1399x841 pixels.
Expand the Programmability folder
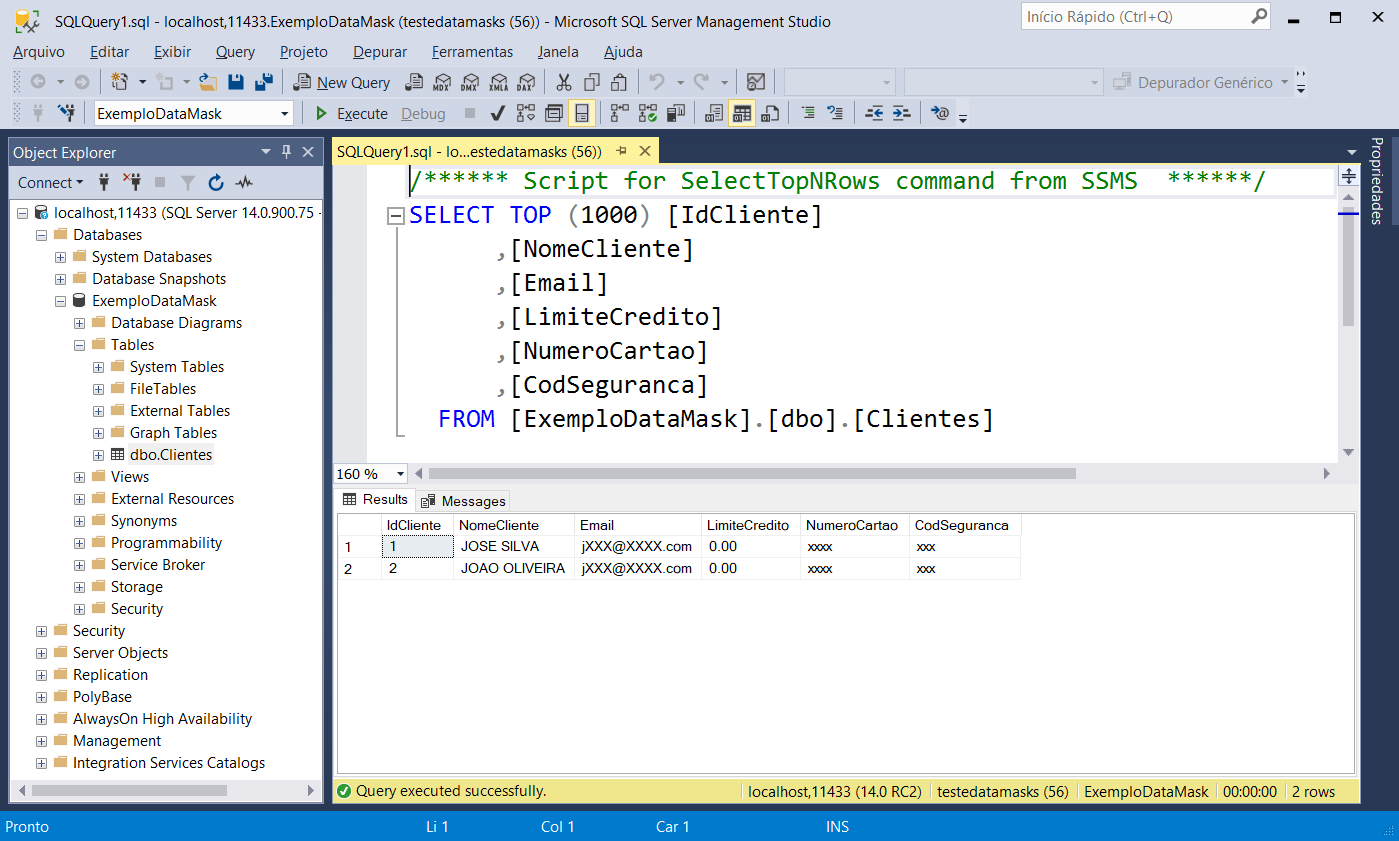(80, 543)
